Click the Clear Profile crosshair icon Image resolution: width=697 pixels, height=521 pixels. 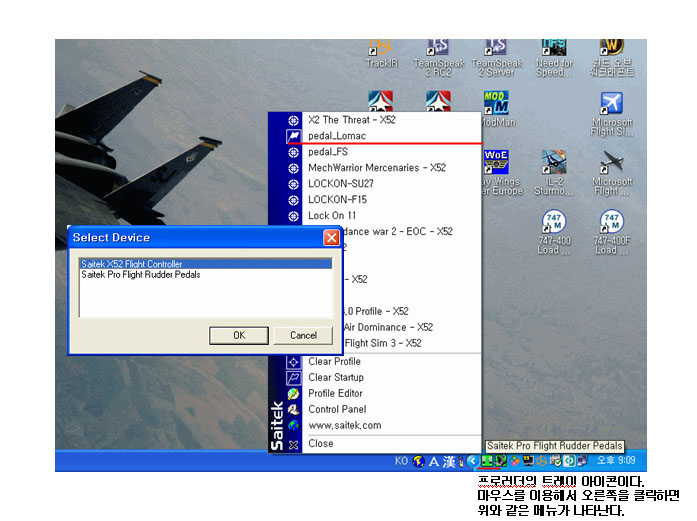click(x=293, y=362)
